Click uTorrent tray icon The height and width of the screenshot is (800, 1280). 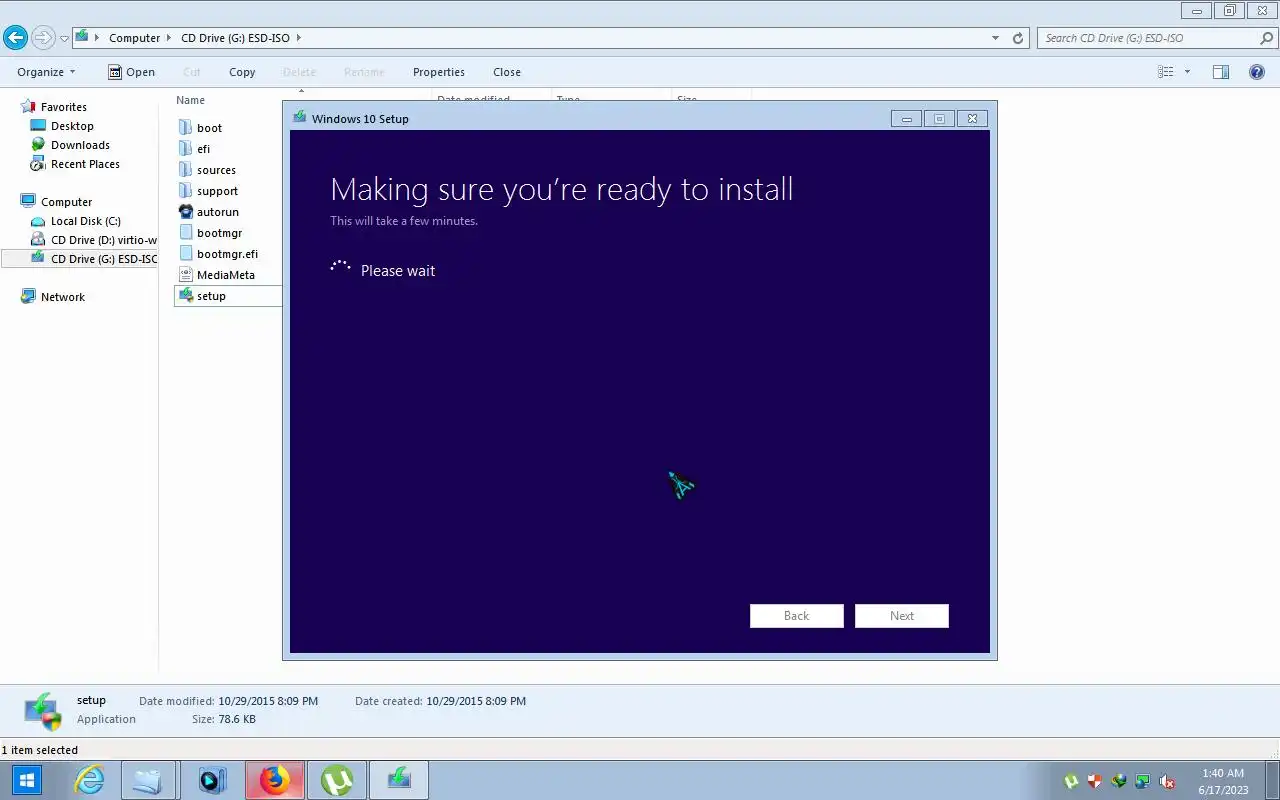[1071, 781]
